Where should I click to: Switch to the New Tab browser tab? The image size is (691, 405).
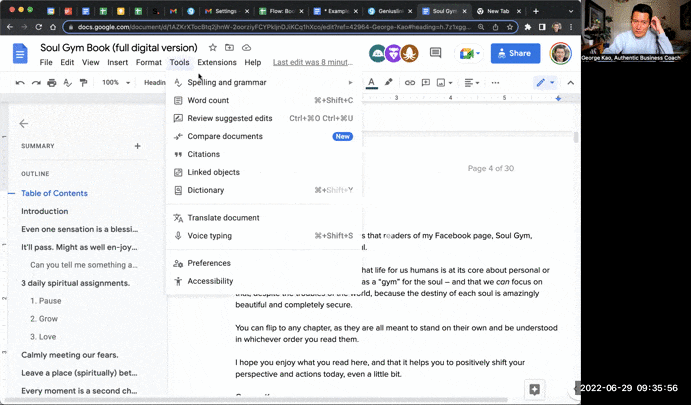498,11
